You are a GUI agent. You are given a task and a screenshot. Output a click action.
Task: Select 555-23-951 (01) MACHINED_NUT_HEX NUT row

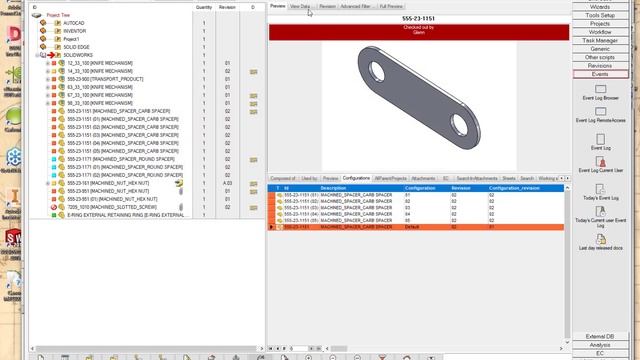112,199
